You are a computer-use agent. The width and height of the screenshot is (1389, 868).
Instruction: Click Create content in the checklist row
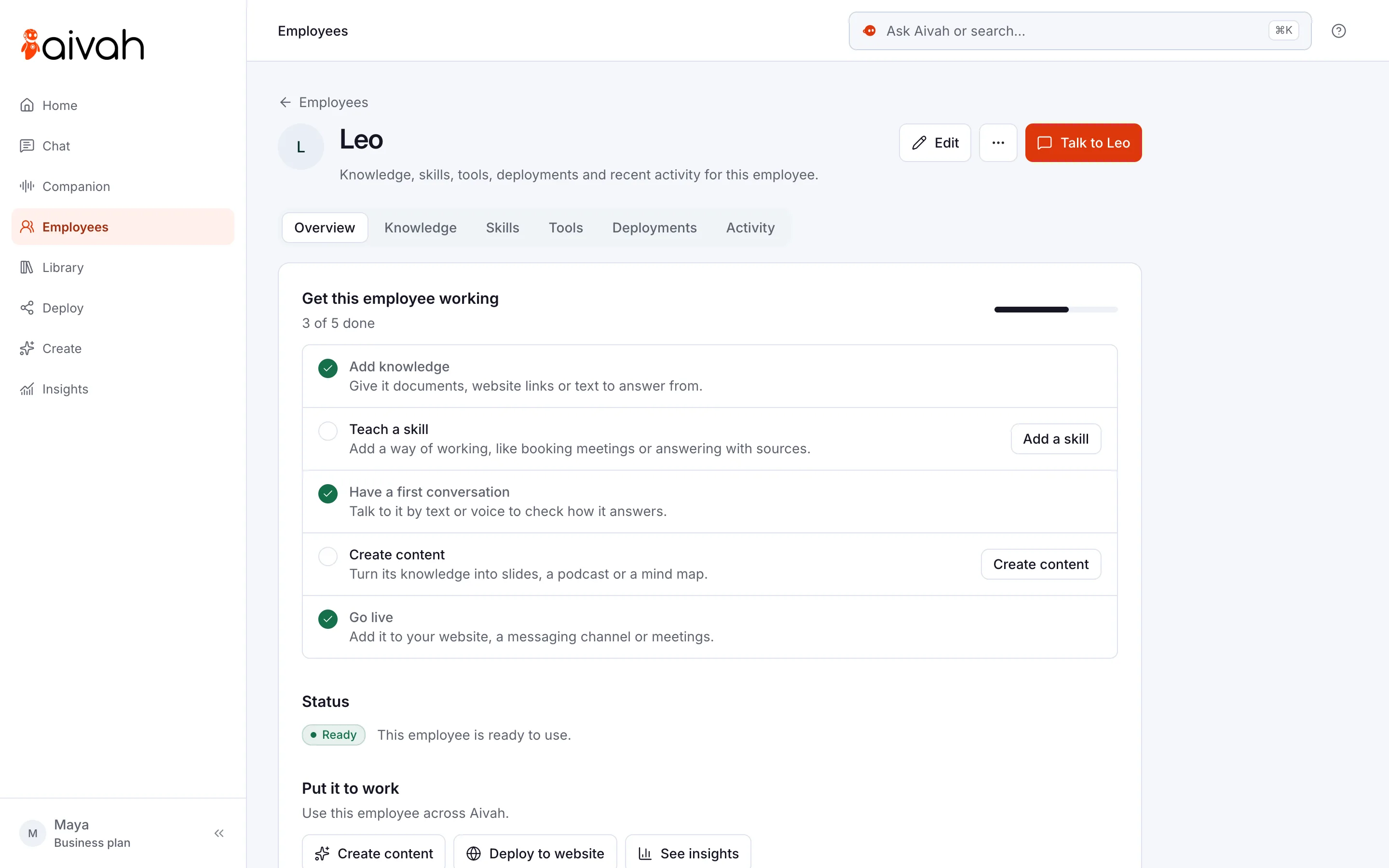point(1041,564)
